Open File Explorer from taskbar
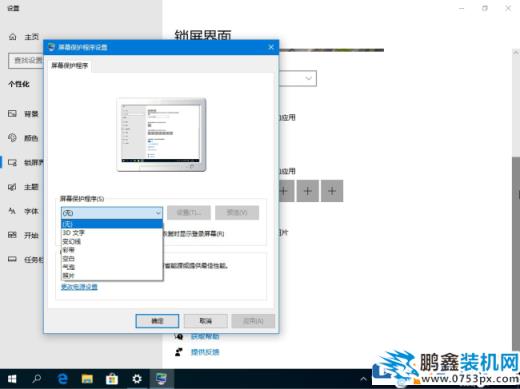Viewport: 520px width, 389px height. (87, 379)
